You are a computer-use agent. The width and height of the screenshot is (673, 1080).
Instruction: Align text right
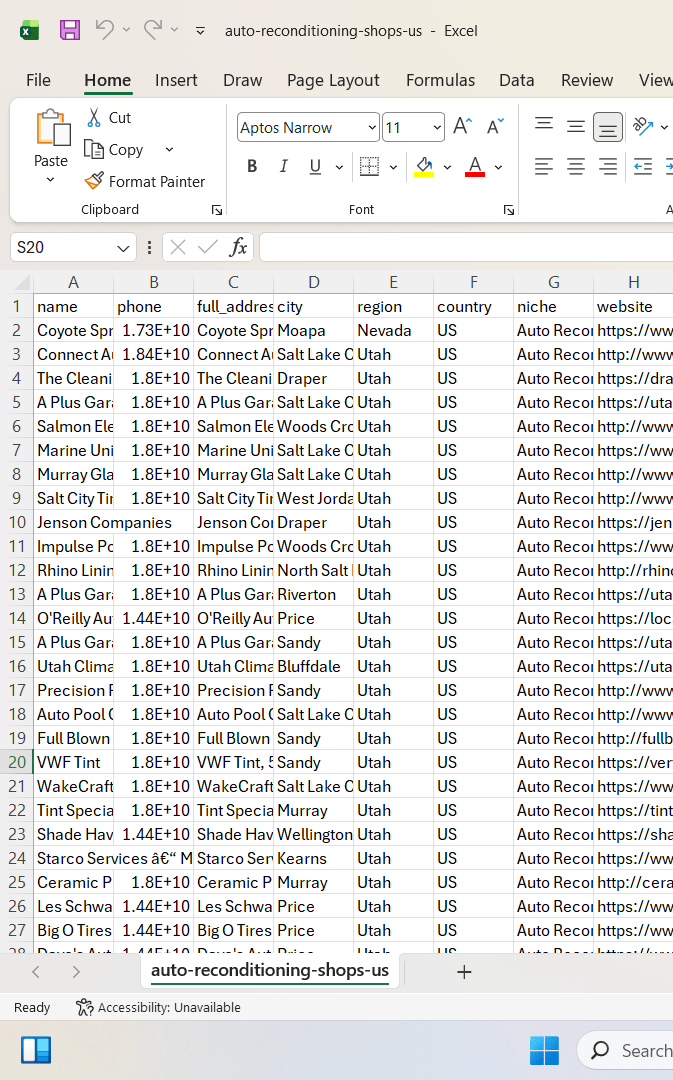[607, 166]
